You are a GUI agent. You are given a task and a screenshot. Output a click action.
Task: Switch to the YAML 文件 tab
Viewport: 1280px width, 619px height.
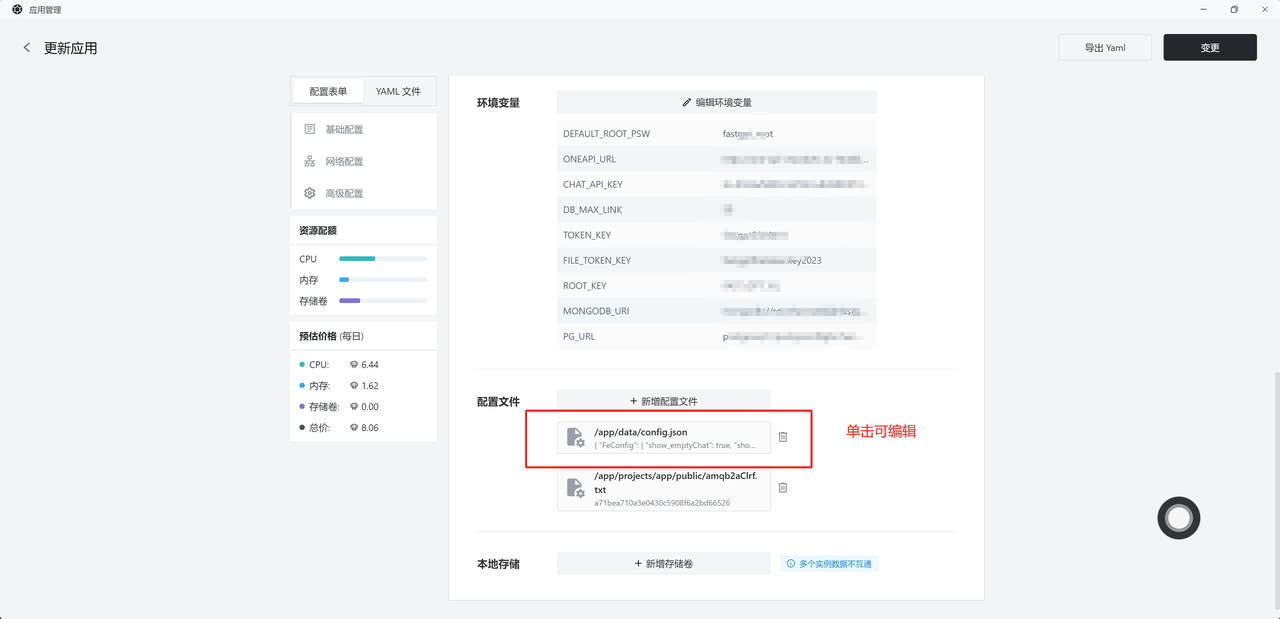(x=398, y=91)
